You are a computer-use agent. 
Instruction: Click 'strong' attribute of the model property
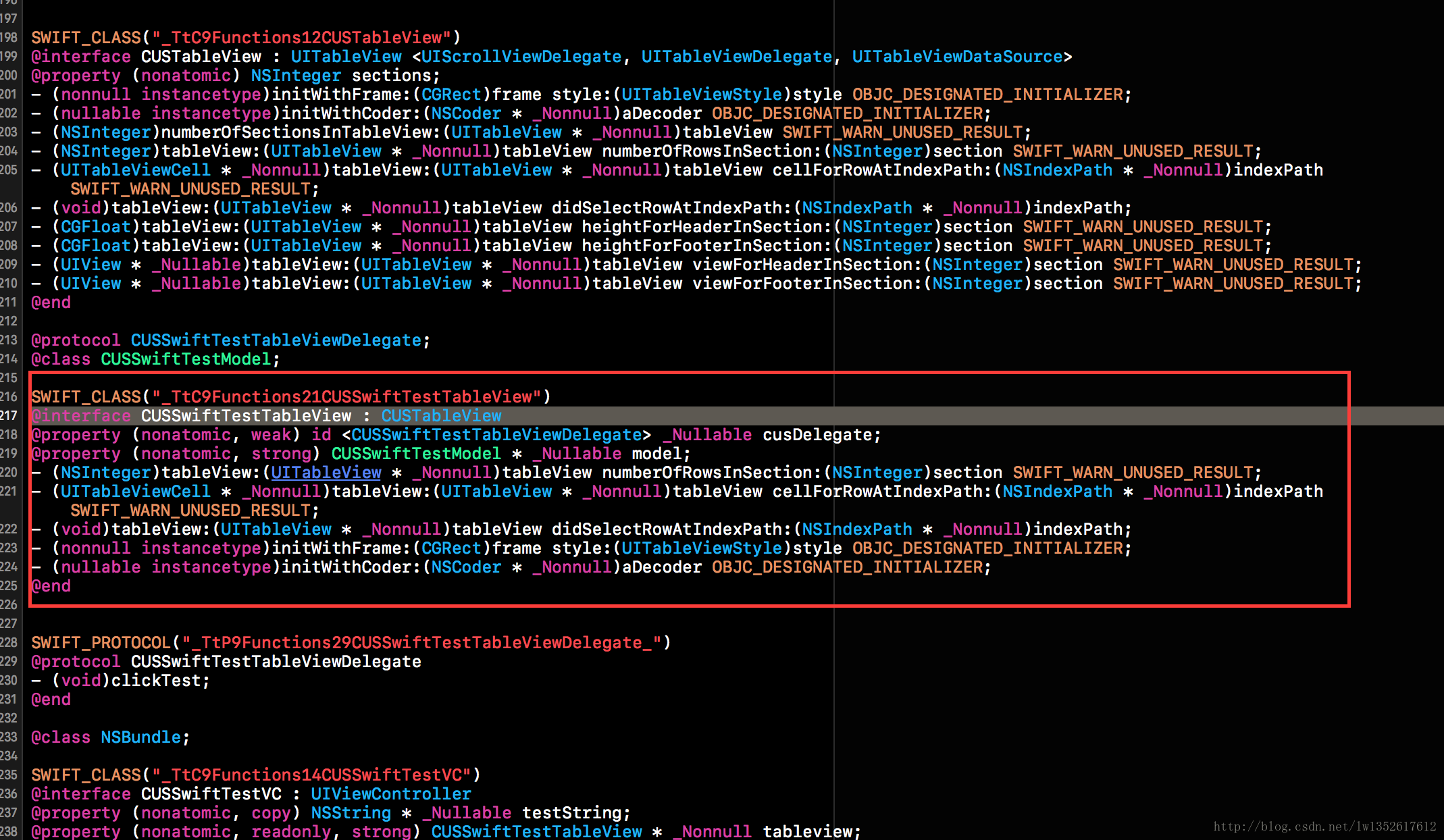(x=281, y=454)
